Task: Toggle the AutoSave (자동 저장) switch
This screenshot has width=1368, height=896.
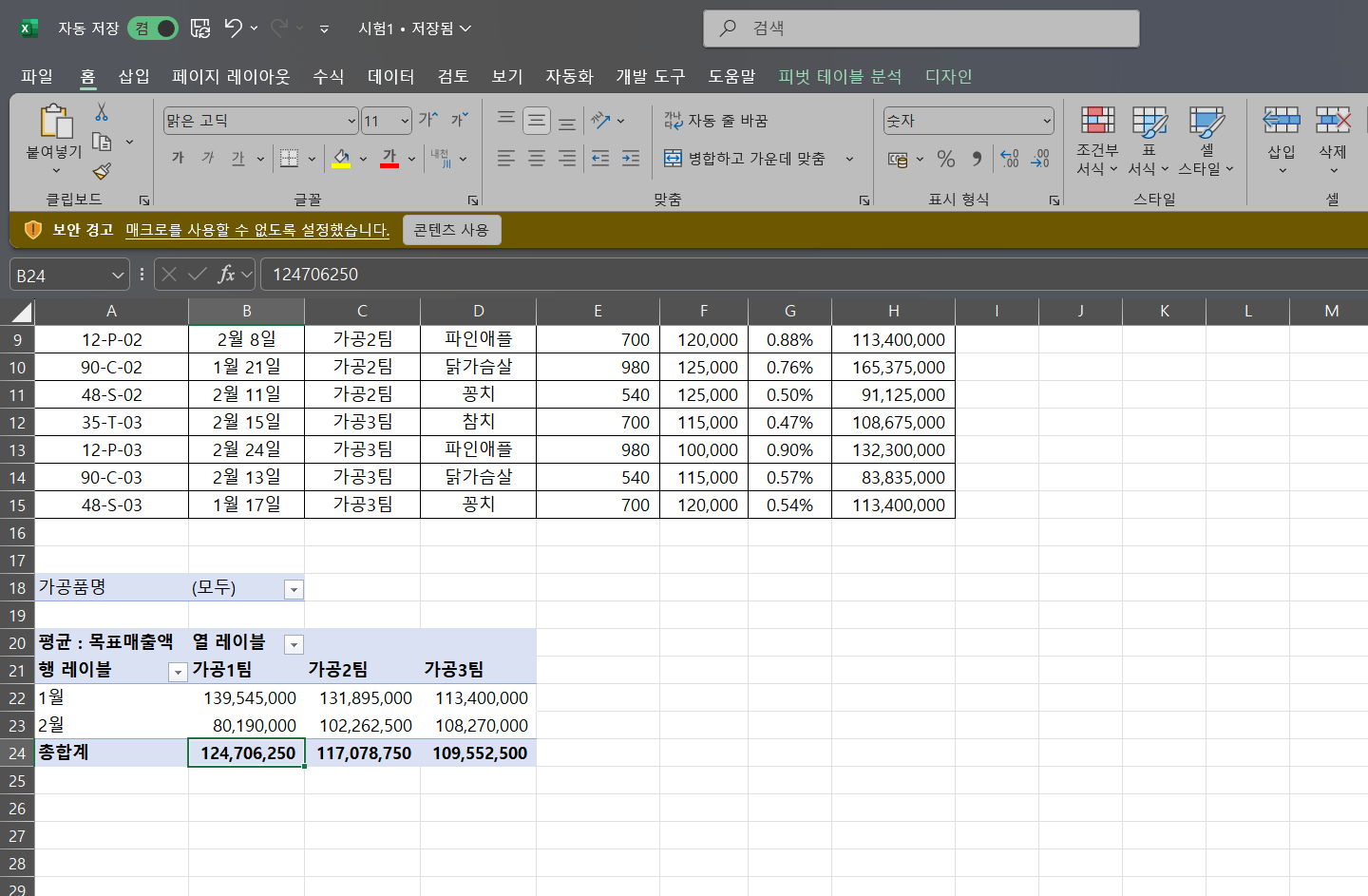Action: click(153, 29)
